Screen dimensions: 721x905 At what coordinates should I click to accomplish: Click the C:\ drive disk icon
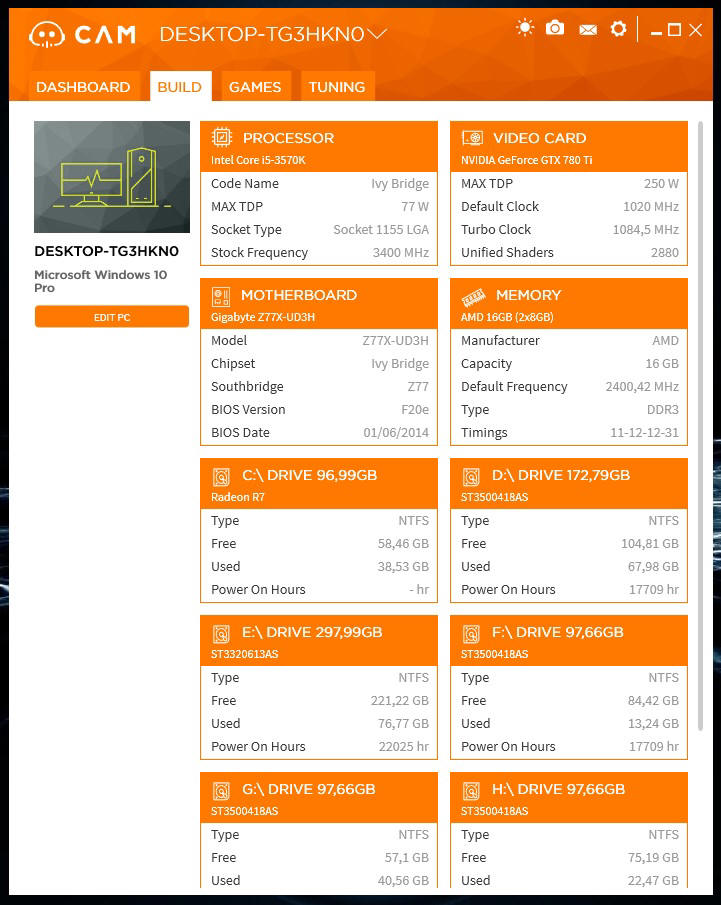coord(221,477)
